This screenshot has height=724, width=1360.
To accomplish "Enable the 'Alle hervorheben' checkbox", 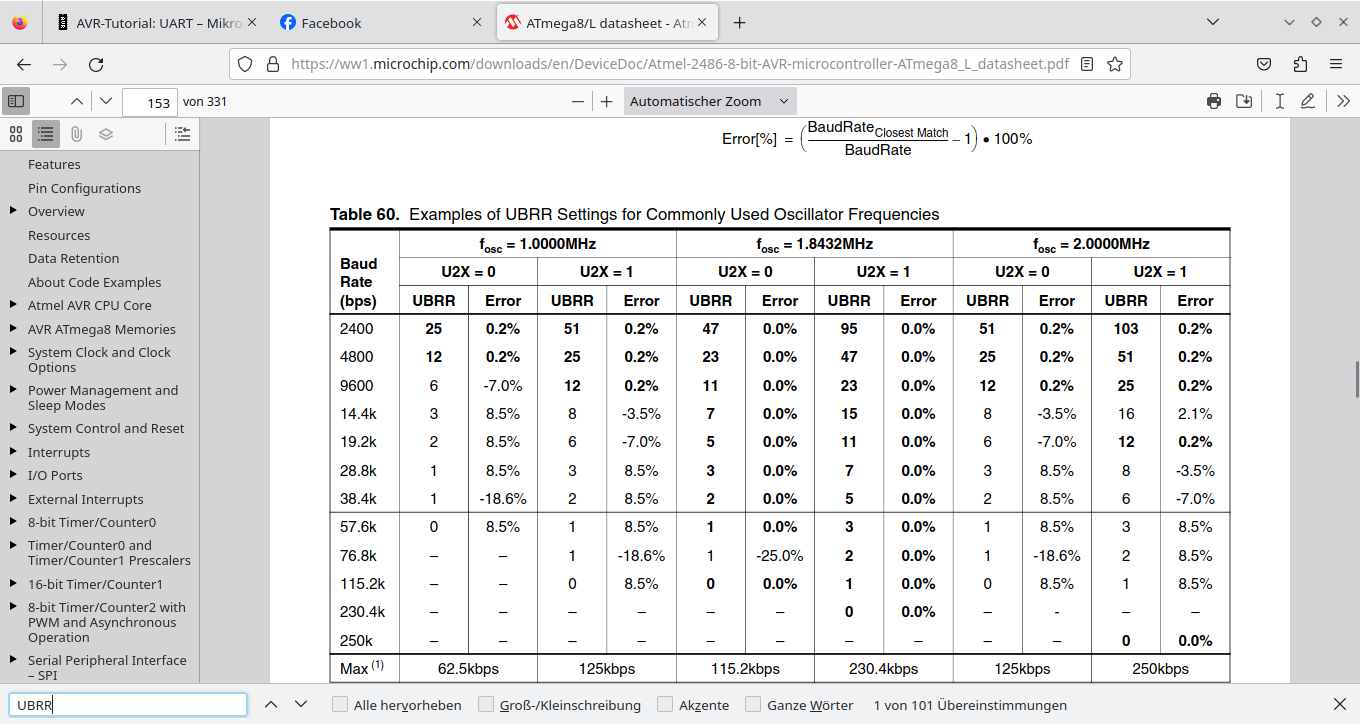I will 340,705.
